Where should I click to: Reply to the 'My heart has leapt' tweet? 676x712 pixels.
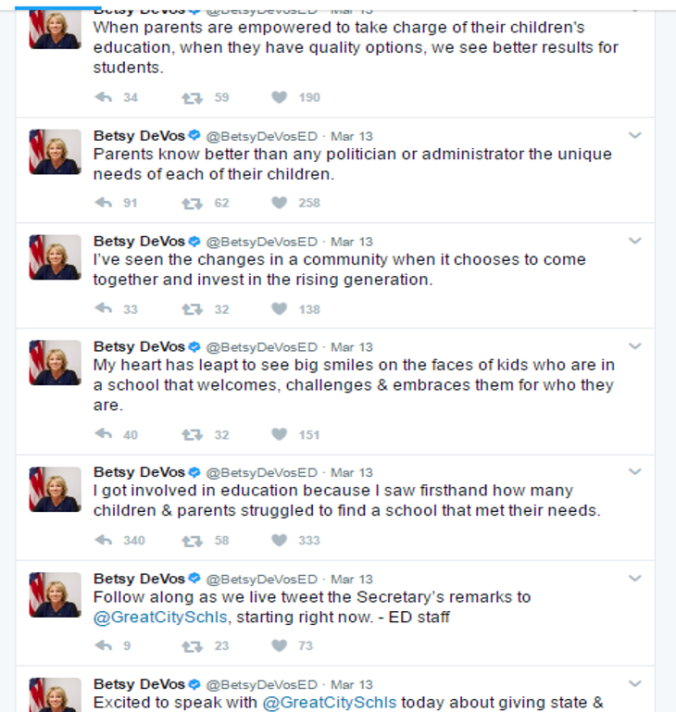click(x=102, y=434)
